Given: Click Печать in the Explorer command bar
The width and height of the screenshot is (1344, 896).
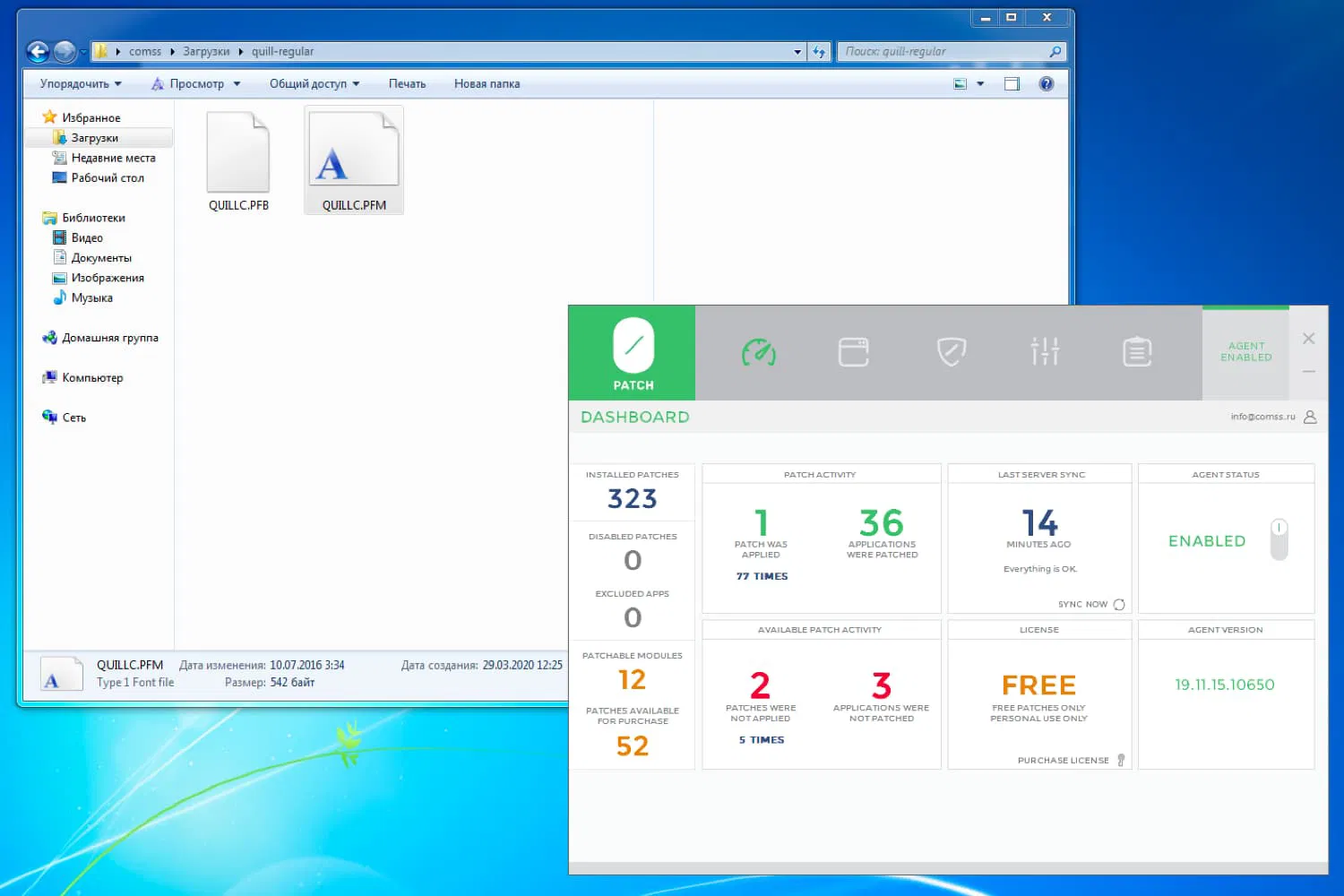Looking at the screenshot, I should tap(408, 83).
